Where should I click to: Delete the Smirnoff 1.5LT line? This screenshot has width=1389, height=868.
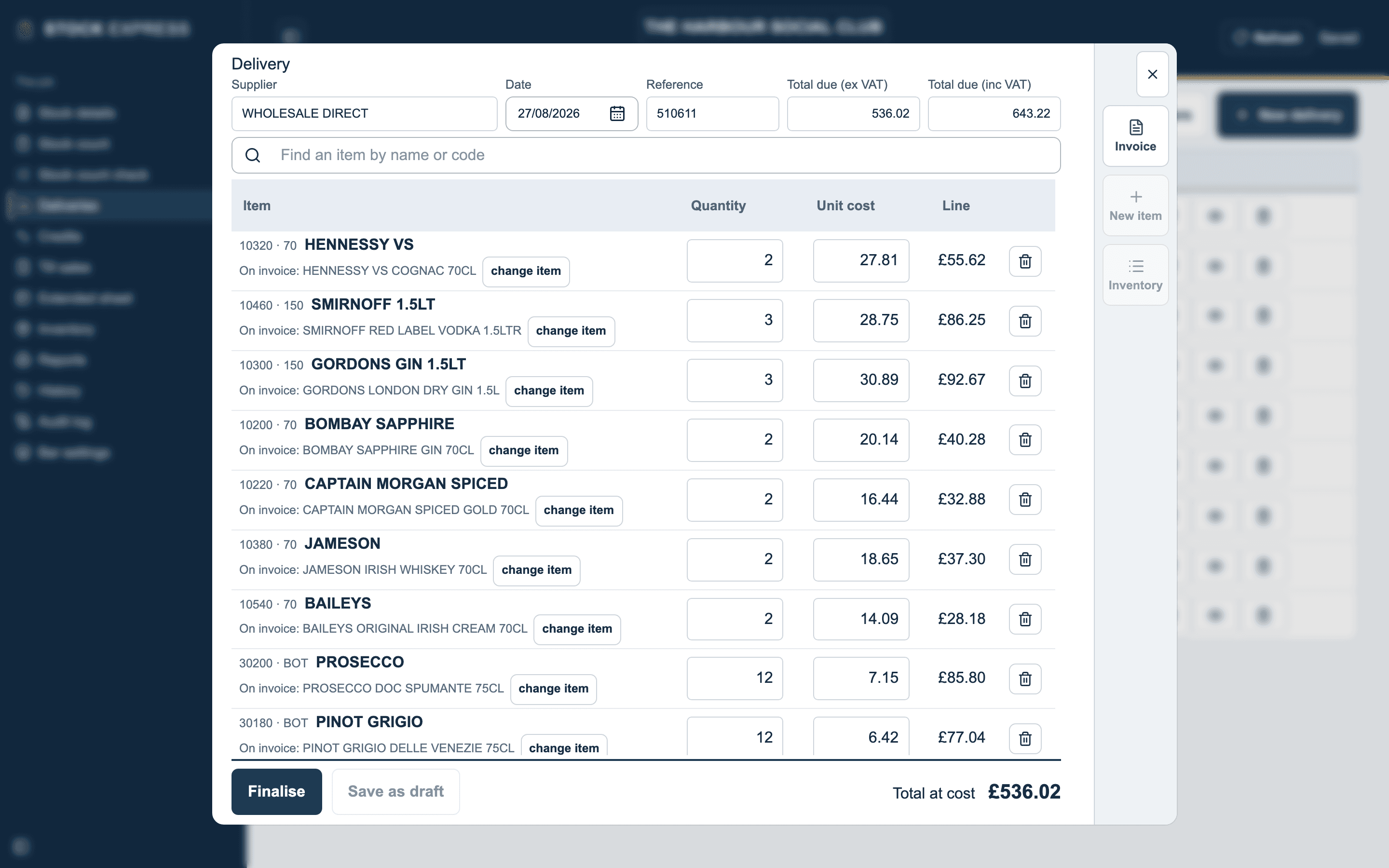[1025, 321]
